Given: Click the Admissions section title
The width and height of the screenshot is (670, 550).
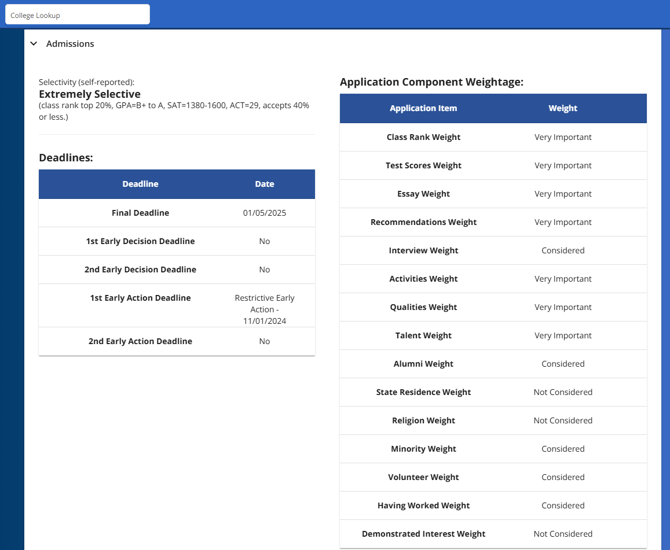Looking at the screenshot, I should pos(70,44).
